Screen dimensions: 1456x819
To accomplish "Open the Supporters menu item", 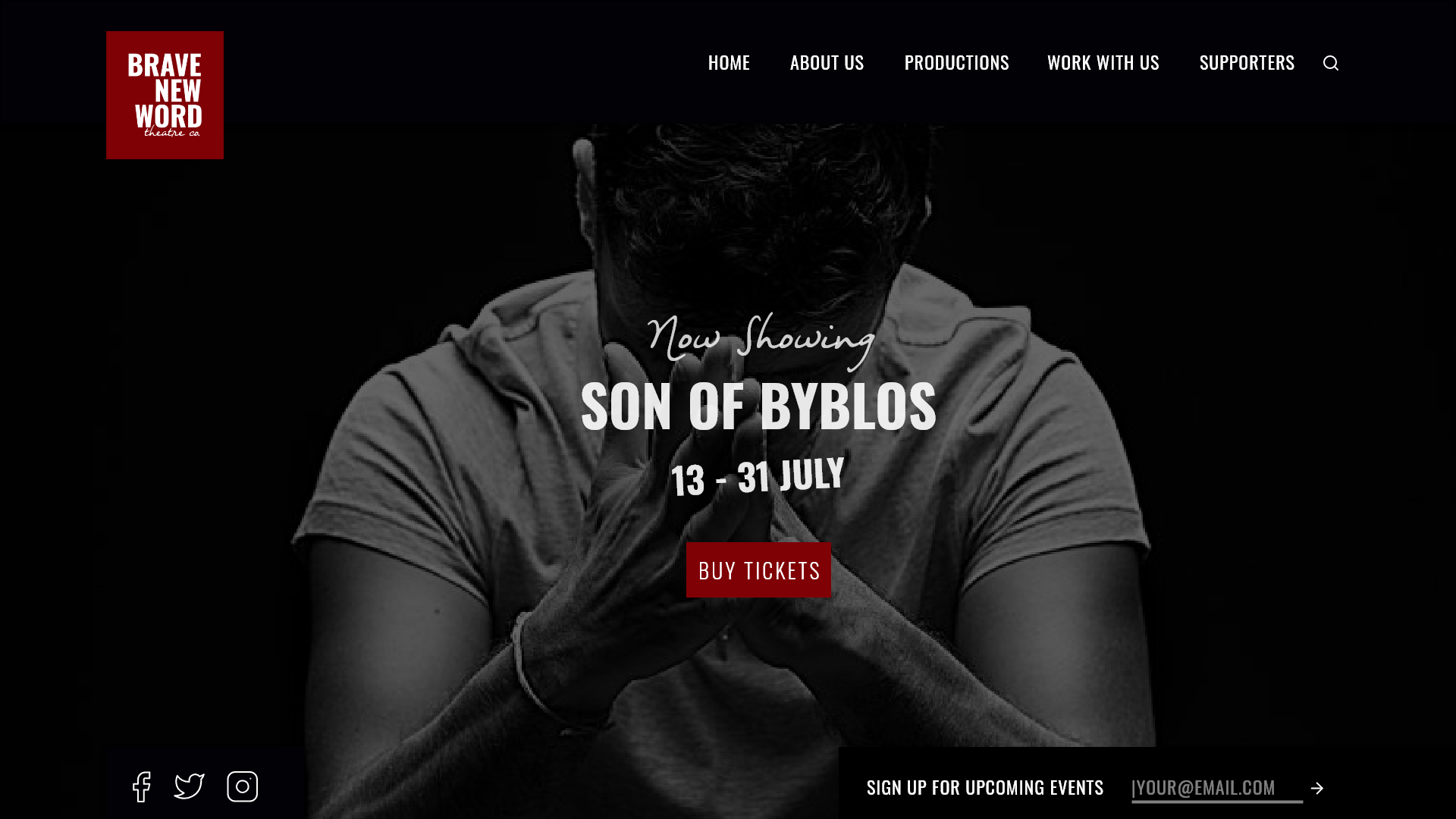I will (1247, 62).
